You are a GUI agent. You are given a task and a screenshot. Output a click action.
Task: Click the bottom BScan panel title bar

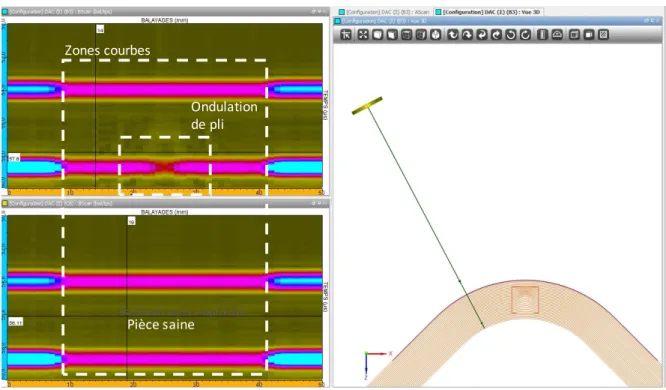[x=165, y=203]
